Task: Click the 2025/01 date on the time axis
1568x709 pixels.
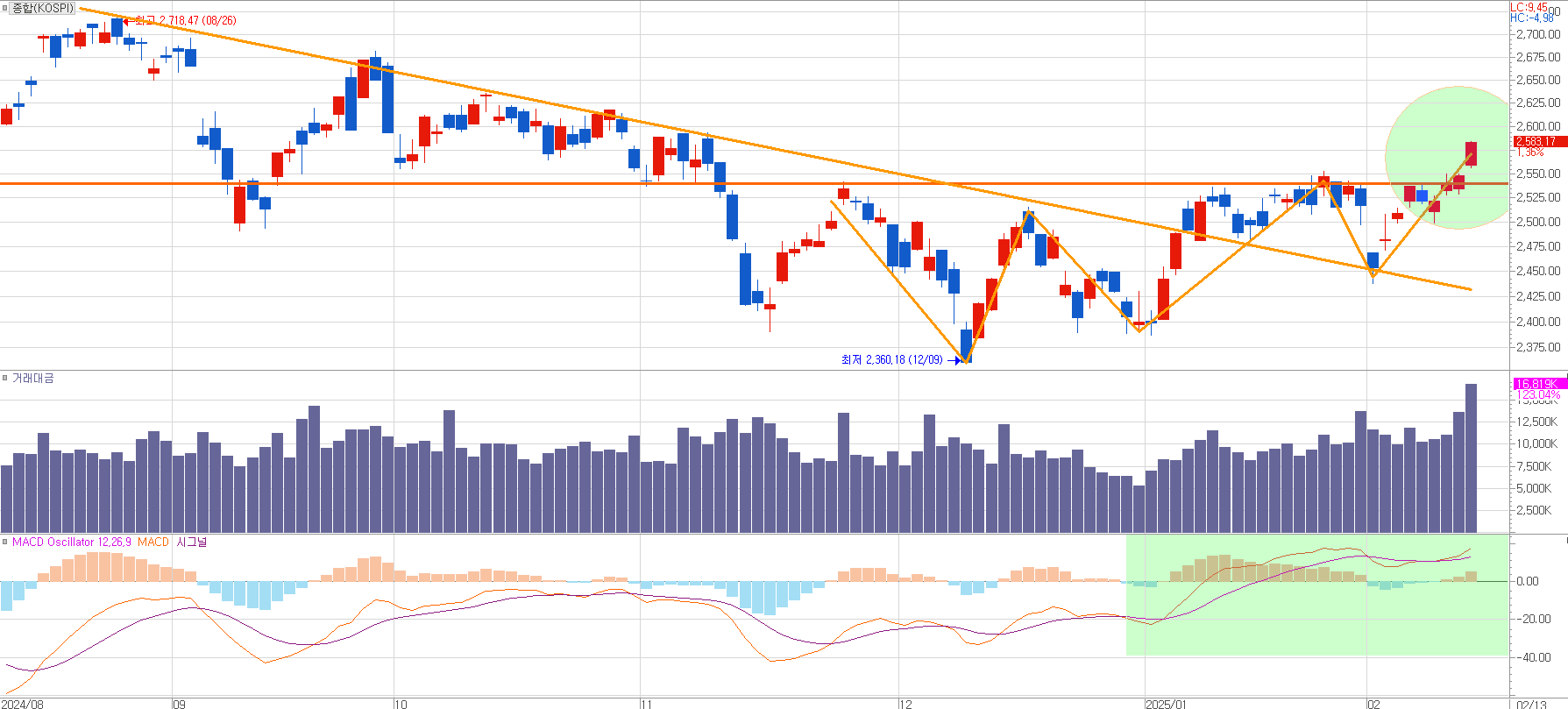Action: [1166, 704]
